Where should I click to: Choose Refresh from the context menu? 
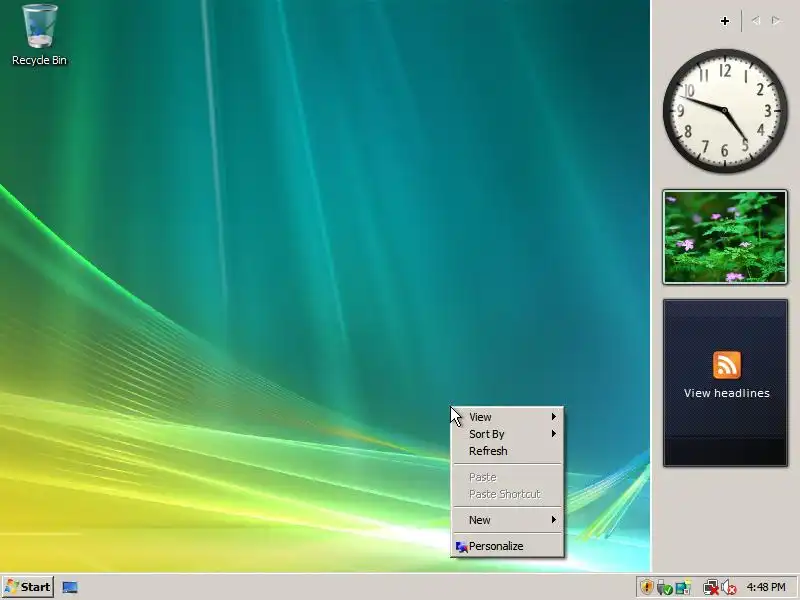point(508,451)
